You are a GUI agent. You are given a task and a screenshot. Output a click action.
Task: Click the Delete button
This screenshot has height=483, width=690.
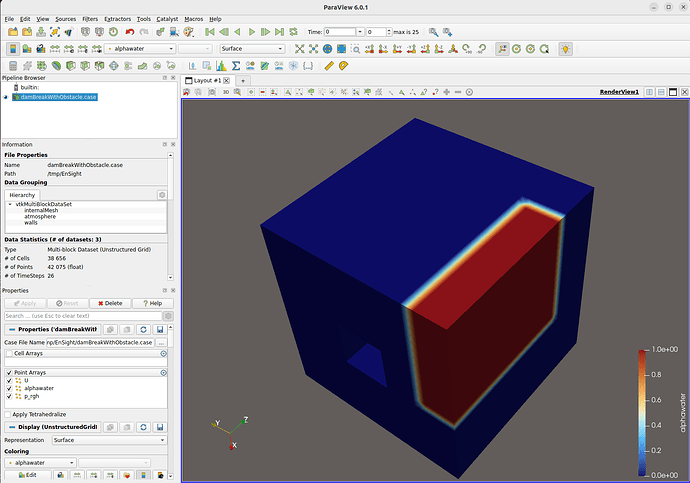click(110, 304)
